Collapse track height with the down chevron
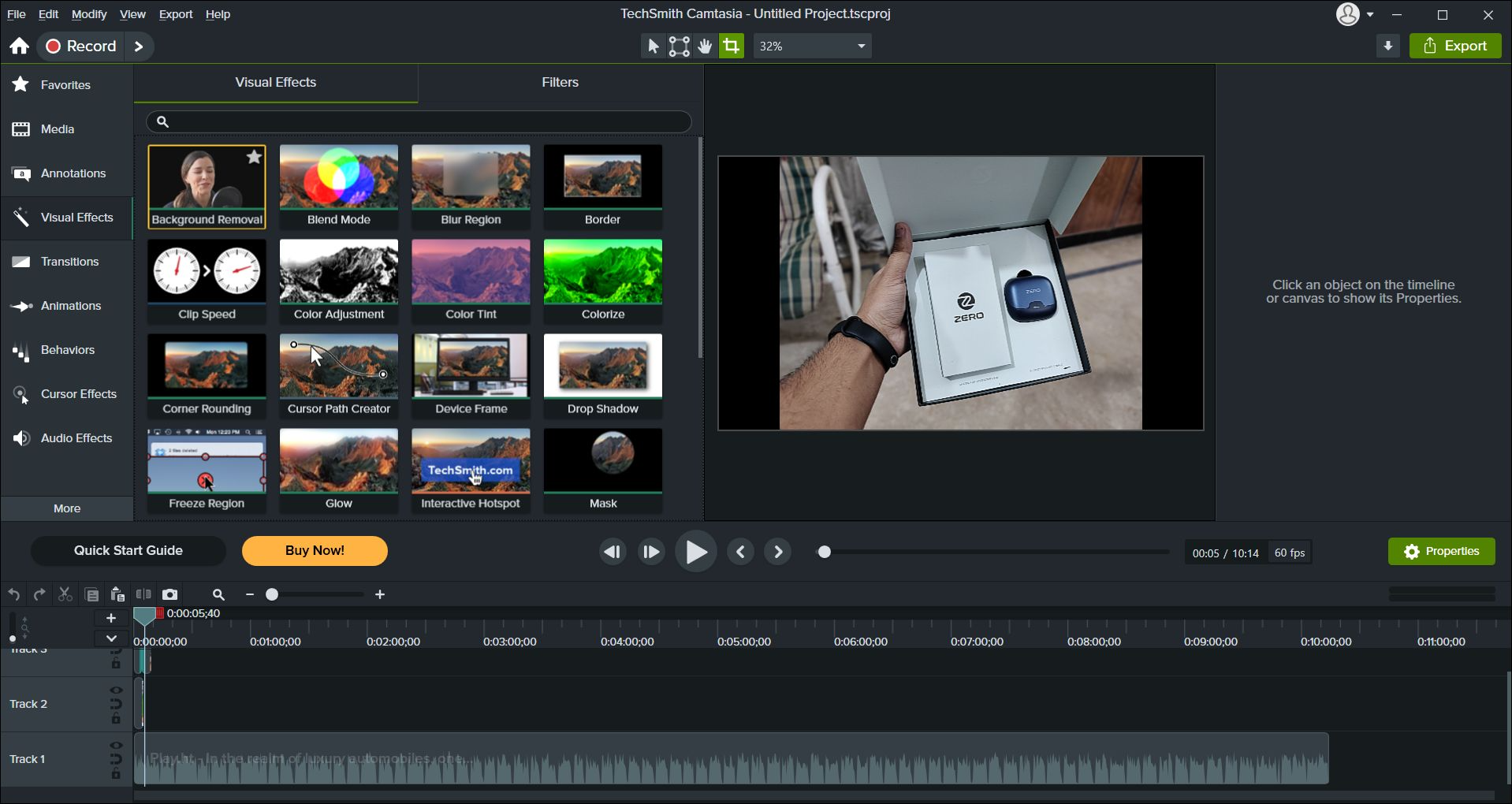This screenshot has width=1512, height=804. click(x=110, y=638)
